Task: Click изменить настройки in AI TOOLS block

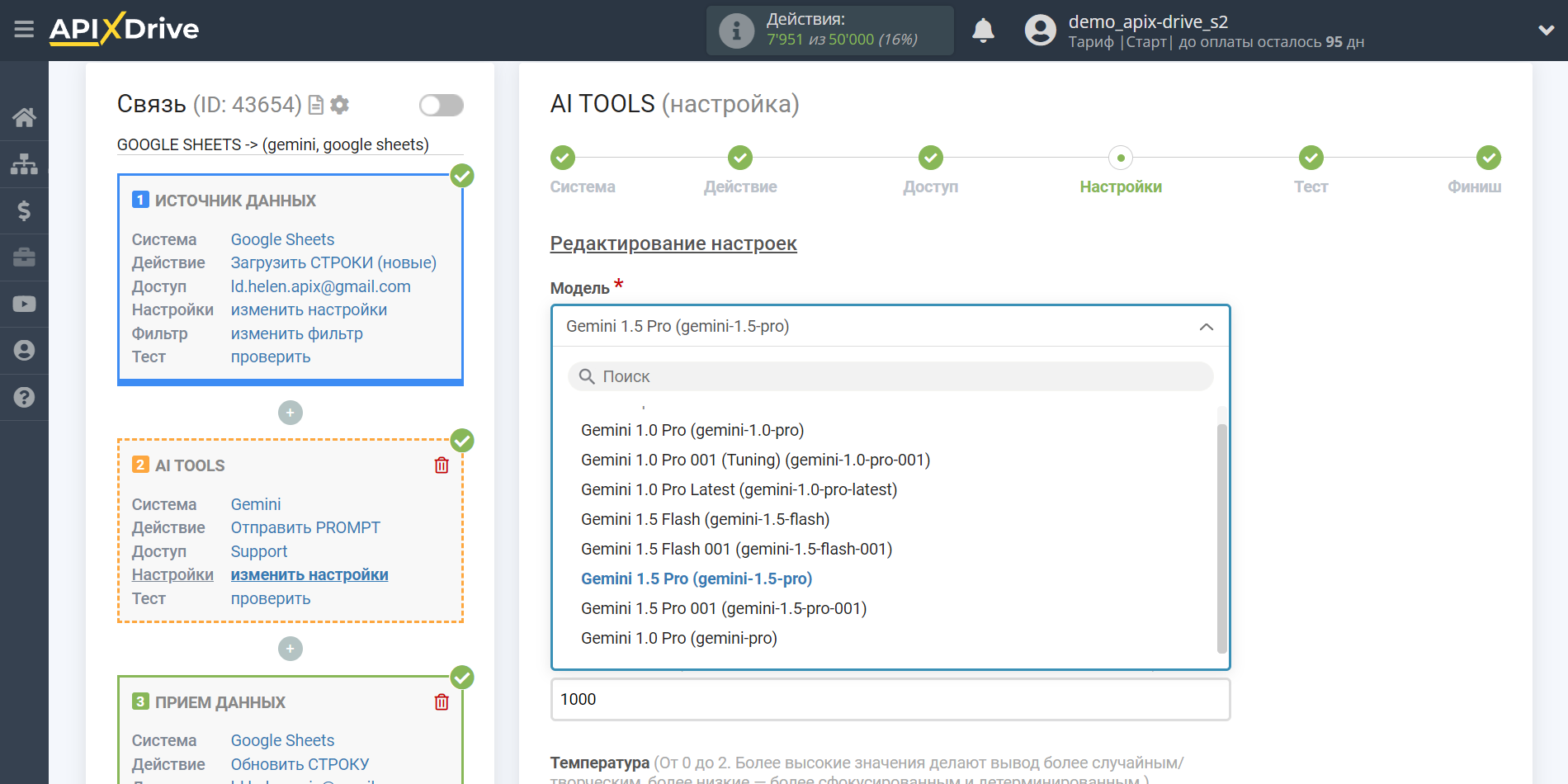Action: tap(309, 574)
